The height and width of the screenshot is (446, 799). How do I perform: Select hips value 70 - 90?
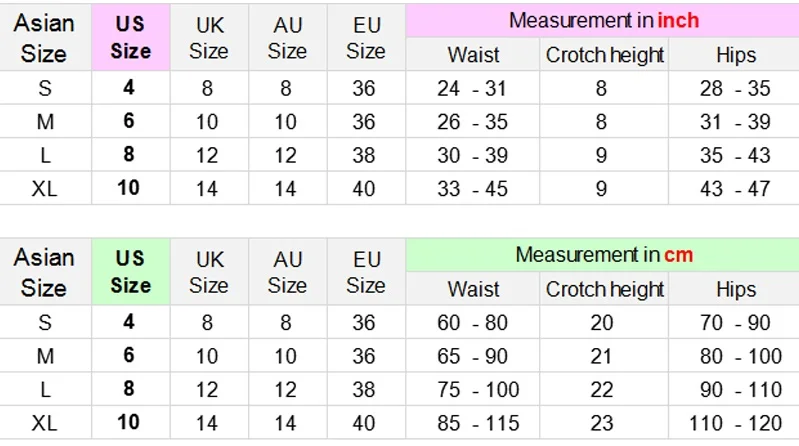pyautogui.click(x=735, y=323)
